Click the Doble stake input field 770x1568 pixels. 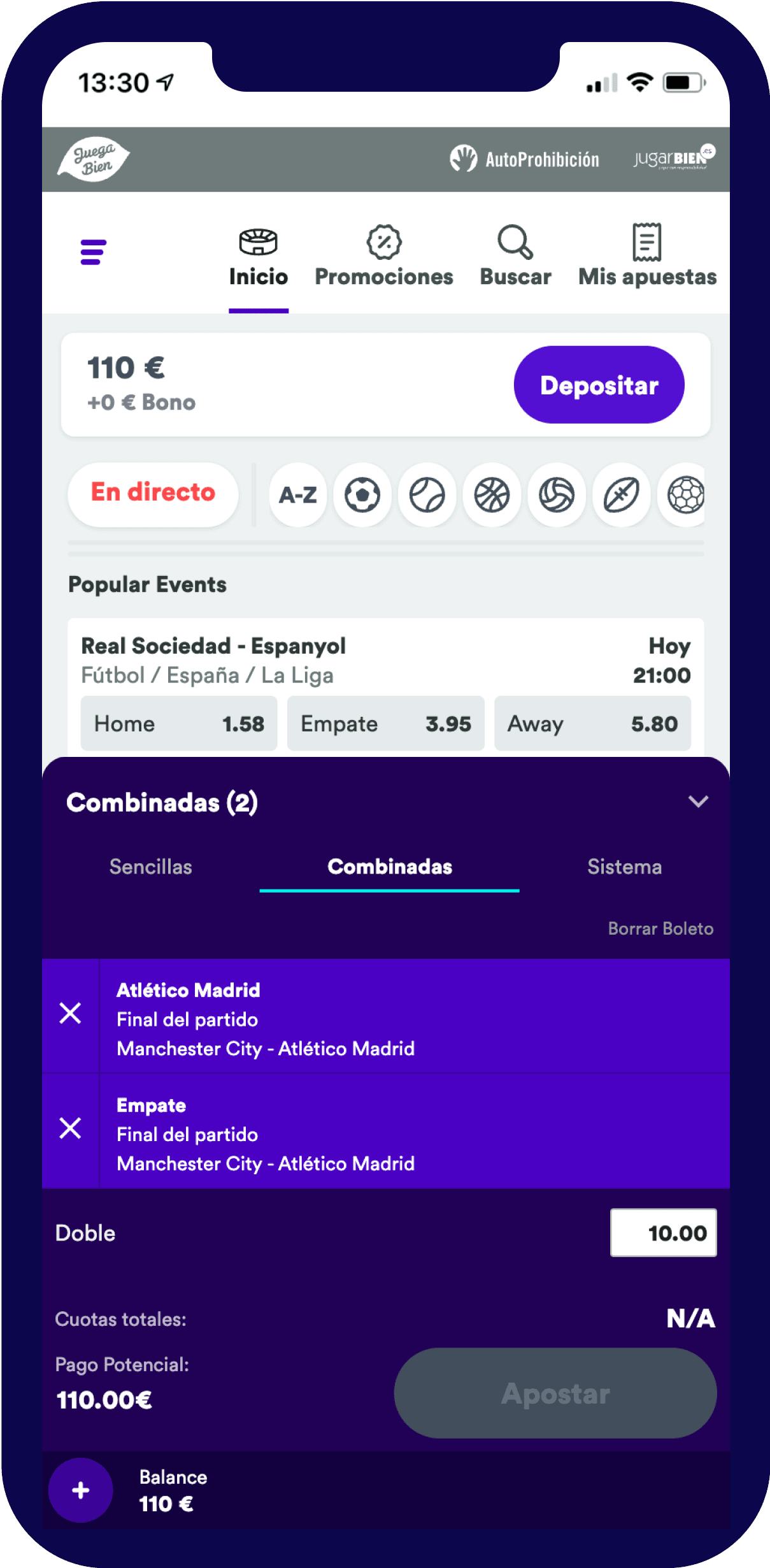[663, 1233]
